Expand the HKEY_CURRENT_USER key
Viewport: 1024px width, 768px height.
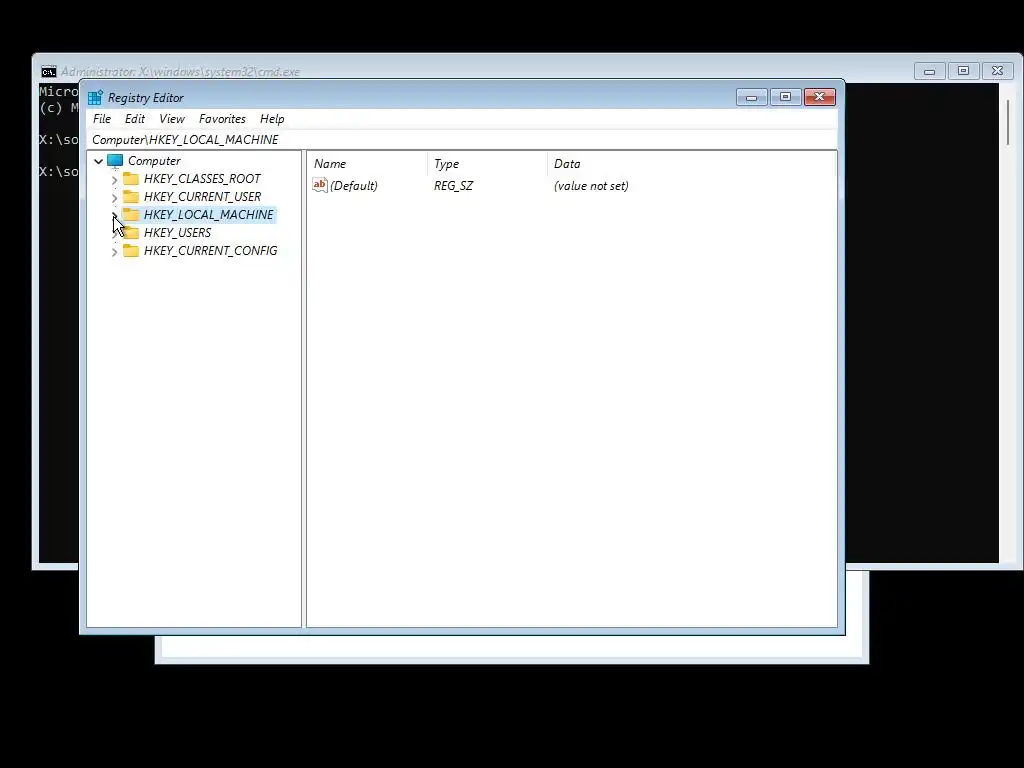pyautogui.click(x=114, y=197)
